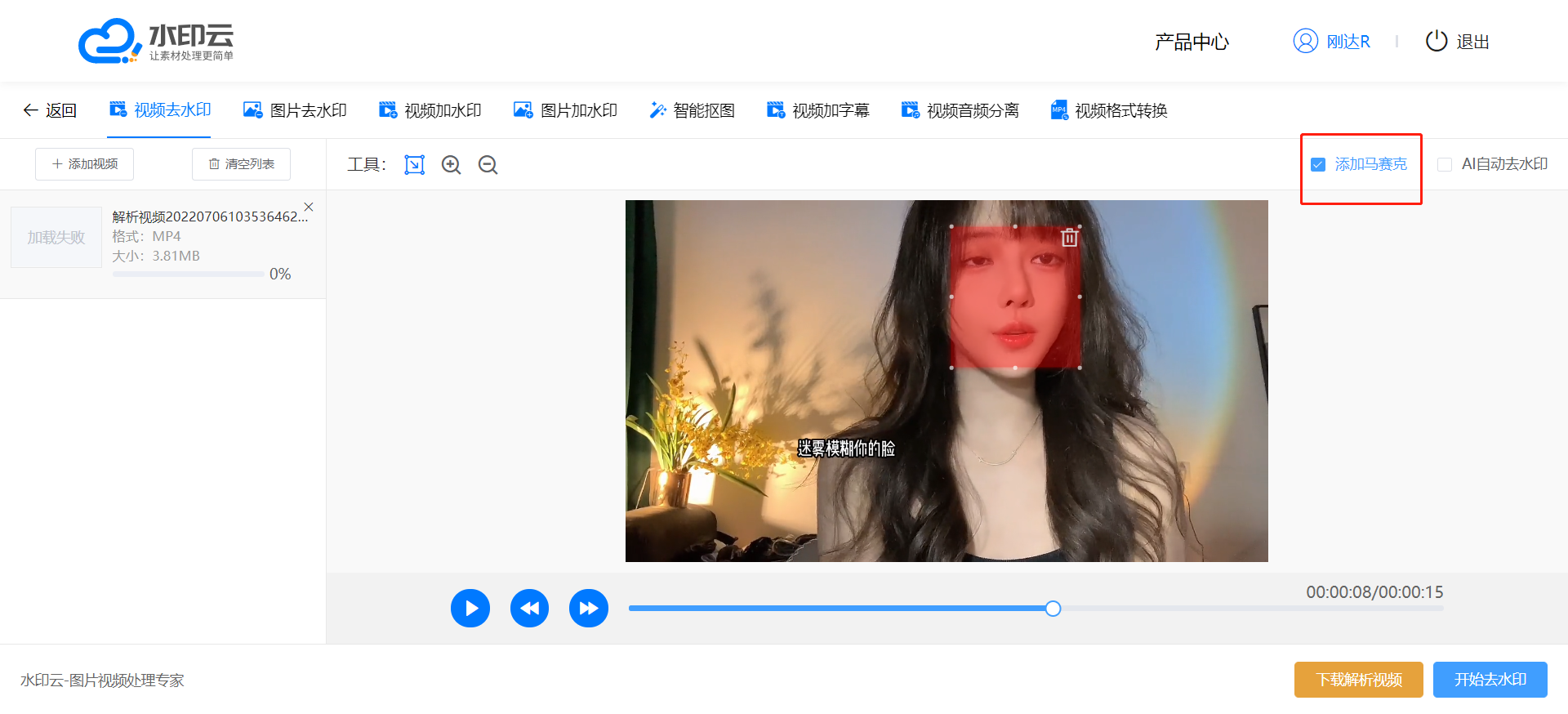Viewport: 1568px width, 714px height.
Task: Click the 水印云 cloud logo
Action: (155, 41)
